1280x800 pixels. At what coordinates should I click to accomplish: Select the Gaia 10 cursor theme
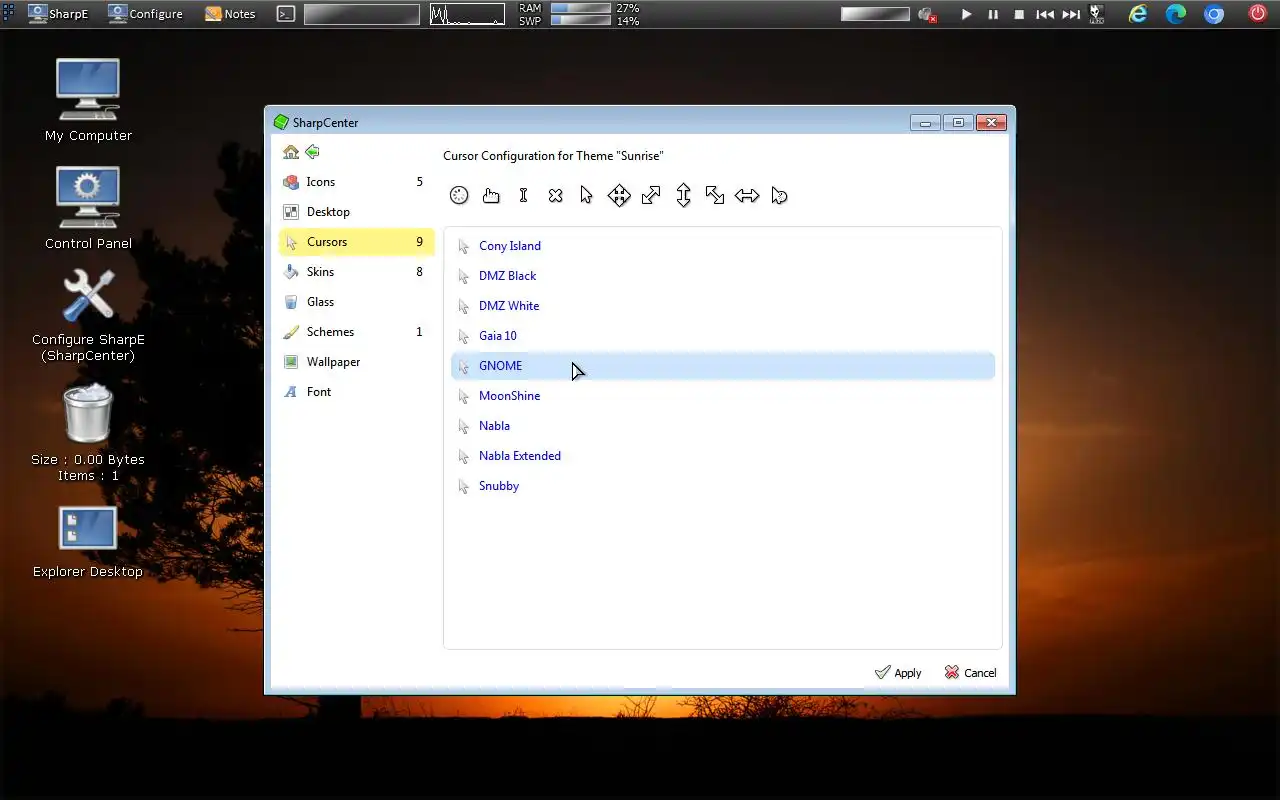pos(723,336)
